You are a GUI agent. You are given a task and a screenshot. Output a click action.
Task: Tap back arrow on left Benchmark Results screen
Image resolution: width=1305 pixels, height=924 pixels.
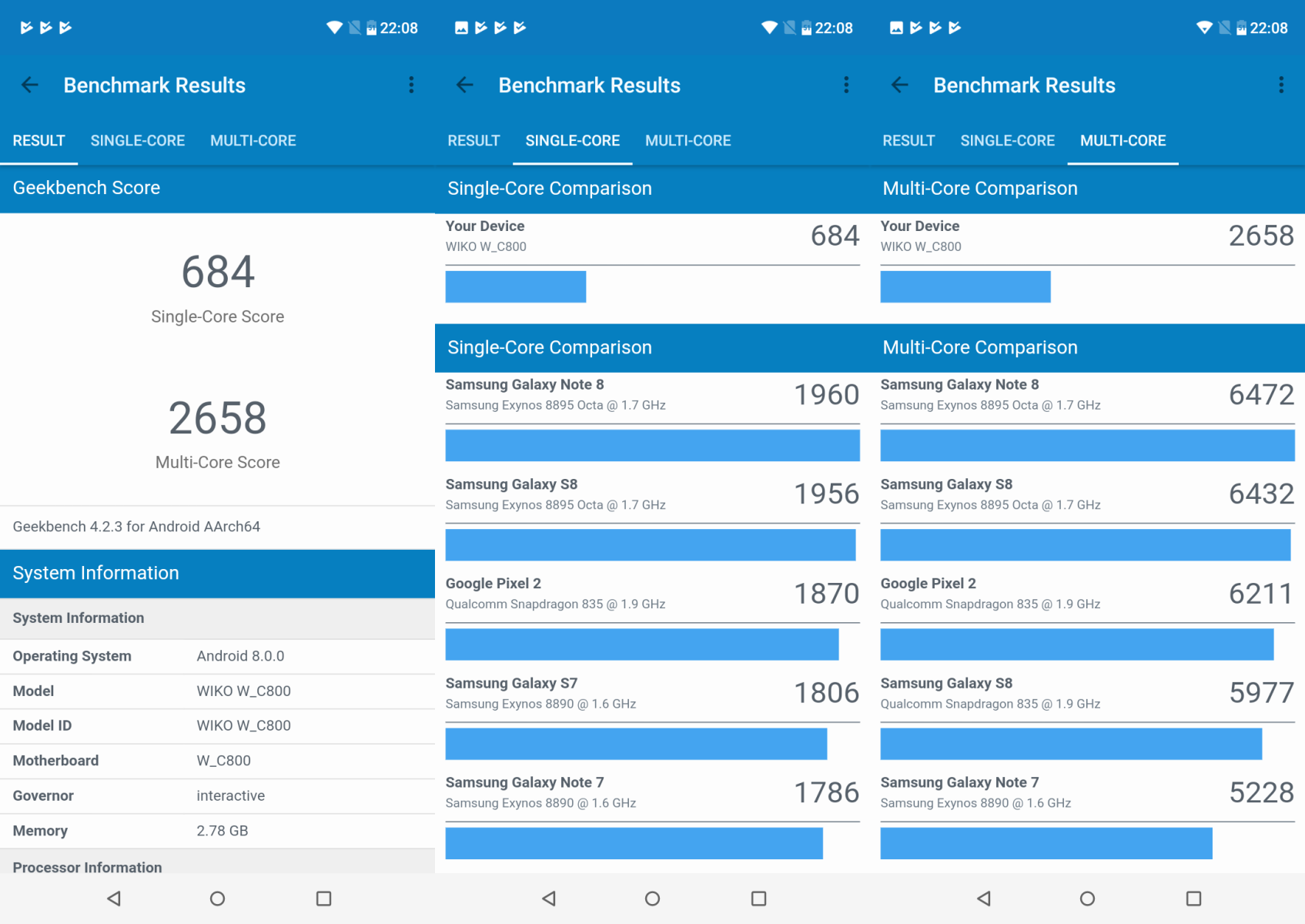29,85
